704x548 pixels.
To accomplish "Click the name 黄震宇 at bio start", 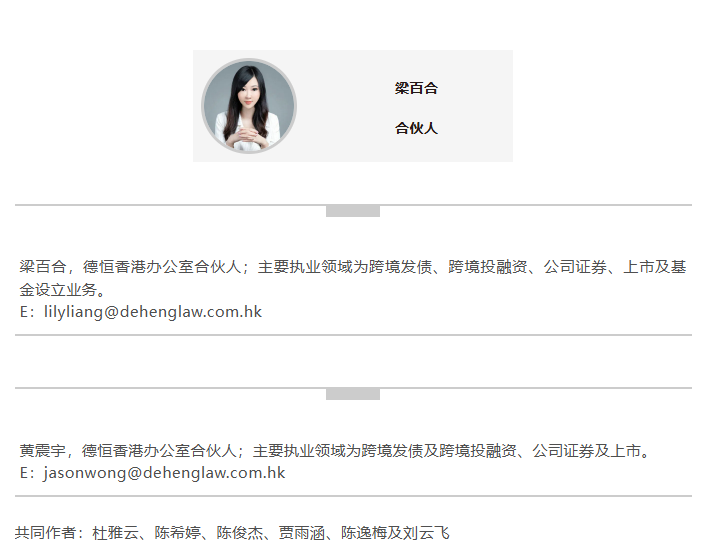I will 43,451.
